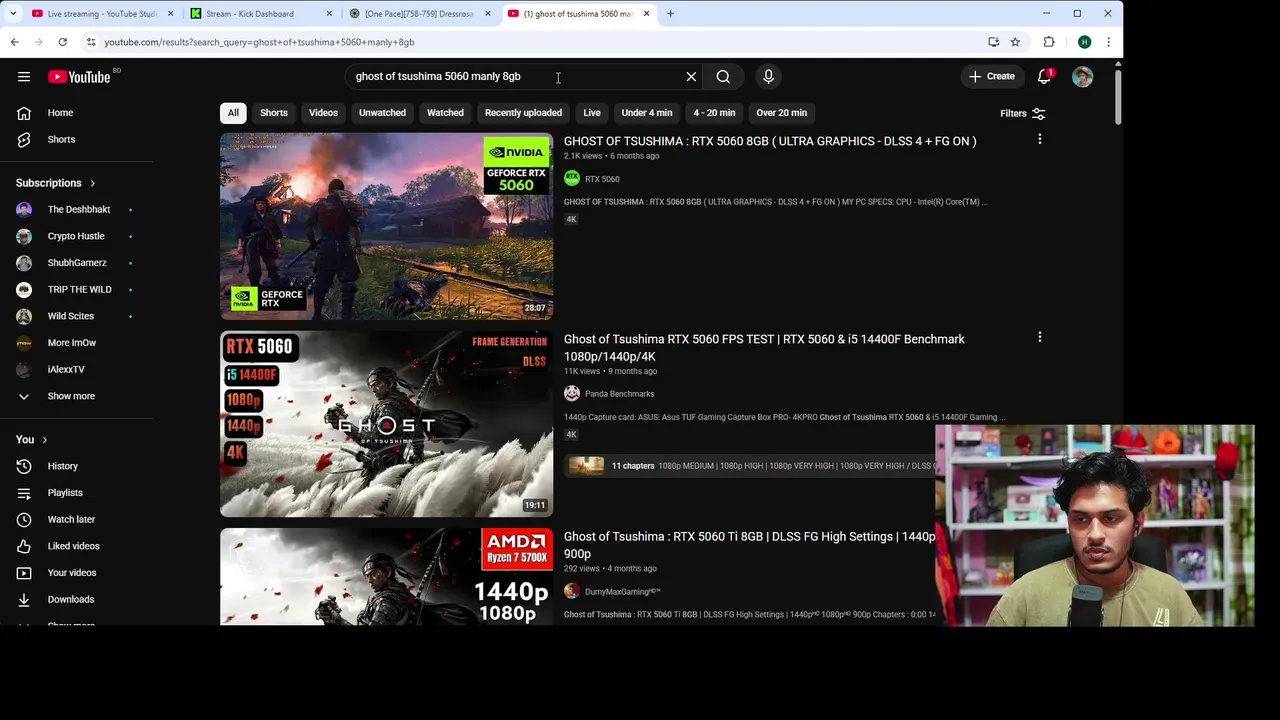Select the Videos filter chip
The image size is (1280, 720).
click(x=323, y=113)
